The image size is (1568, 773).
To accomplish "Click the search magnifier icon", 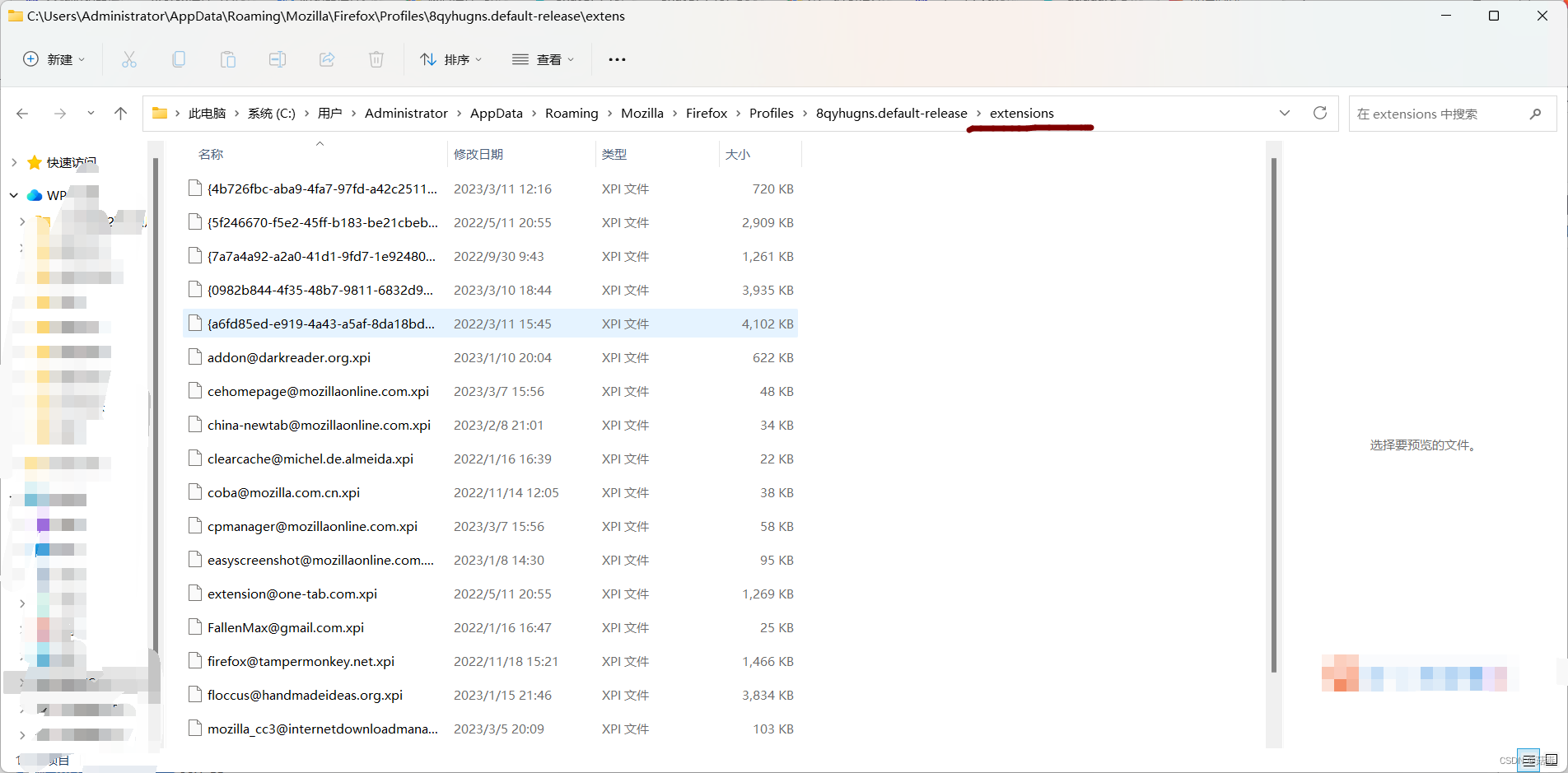I will click(x=1536, y=114).
